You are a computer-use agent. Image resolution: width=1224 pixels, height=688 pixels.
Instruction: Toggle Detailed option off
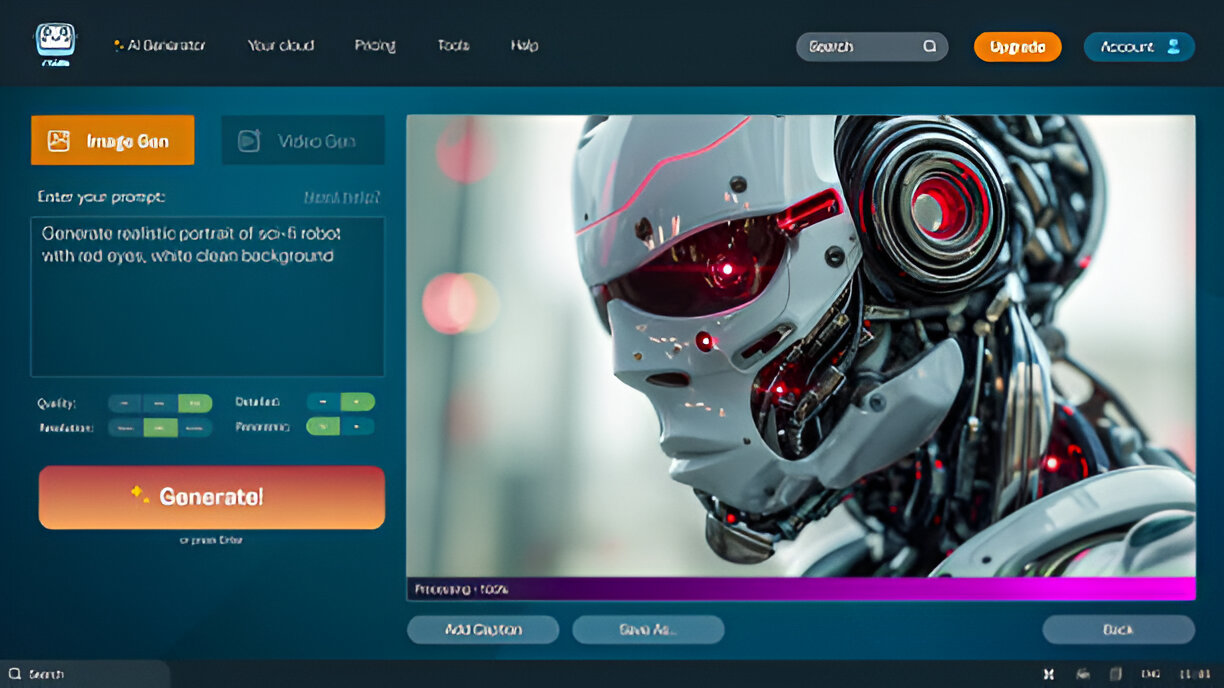(323, 401)
